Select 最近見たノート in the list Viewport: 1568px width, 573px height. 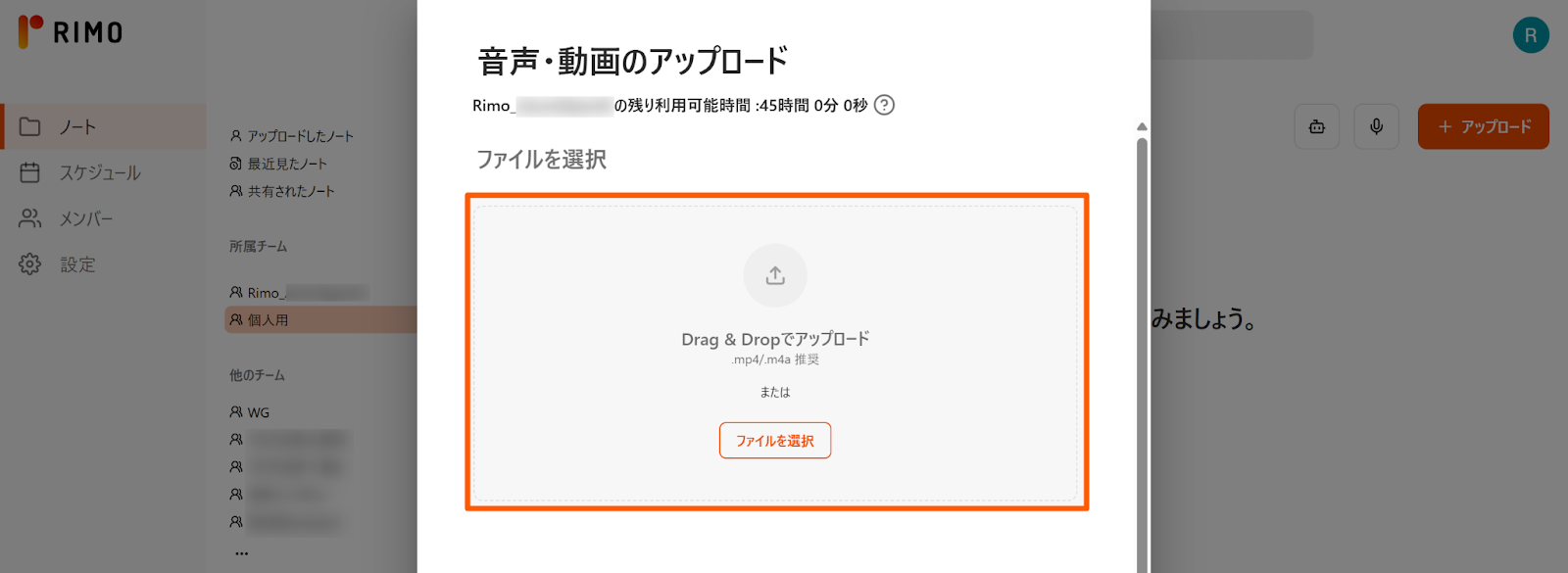tap(286, 164)
